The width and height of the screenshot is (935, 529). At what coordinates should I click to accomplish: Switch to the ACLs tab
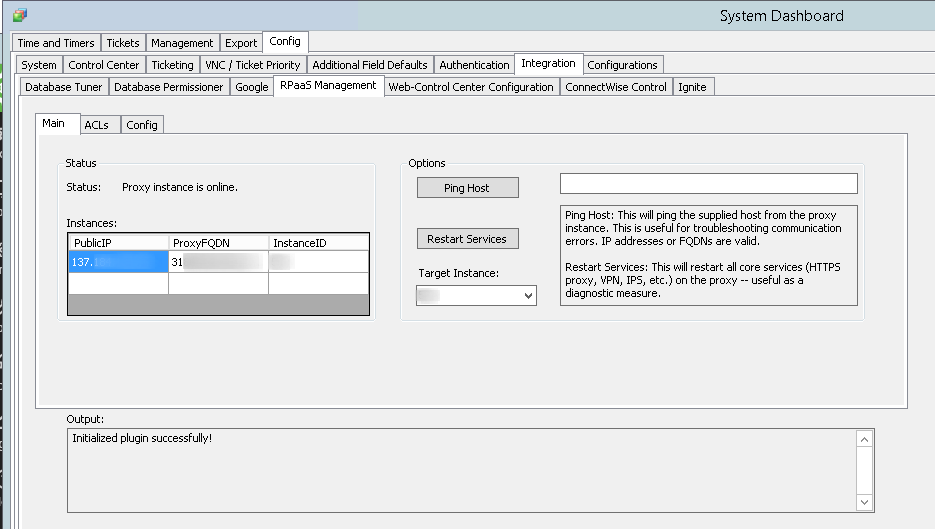pos(97,125)
